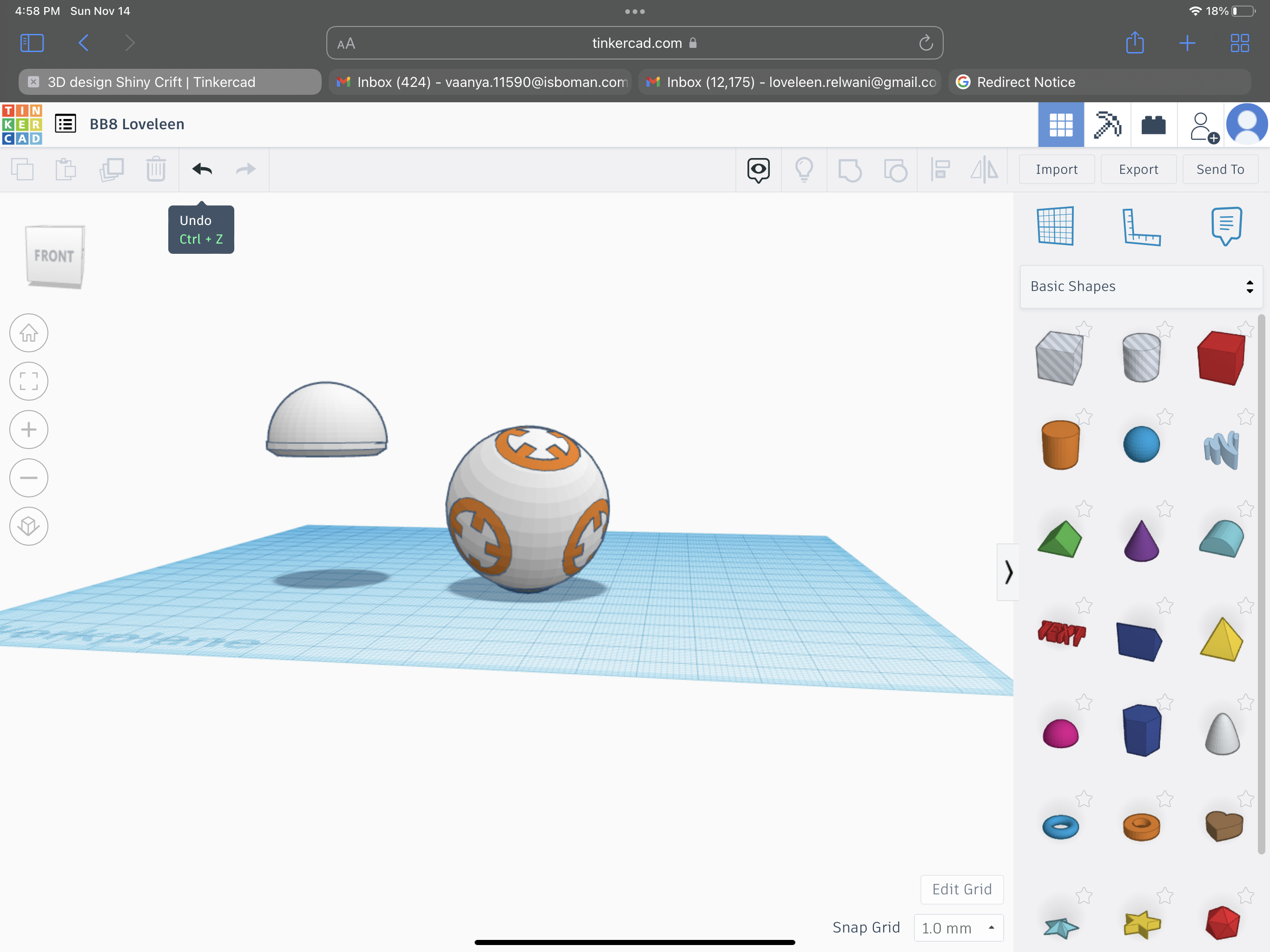Select the yellow Pyramid shape
1270x952 pixels.
[x=1222, y=640]
